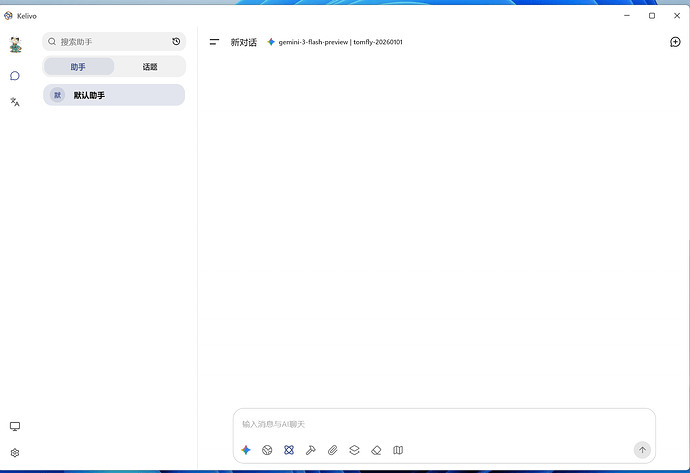The width and height of the screenshot is (690, 473).
Task: Click the history clock icon in the search bar
Action: [x=176, y=41]
